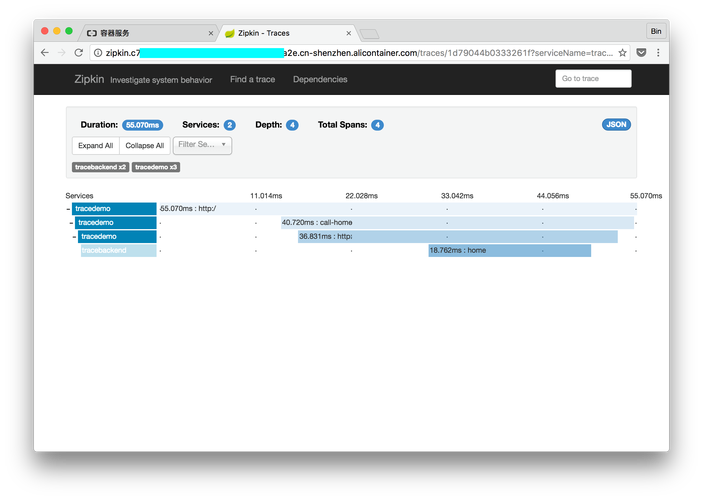Click the browser back arrow
The width and height of the screenshot is (703, 500).
click(x=45, y=53)
